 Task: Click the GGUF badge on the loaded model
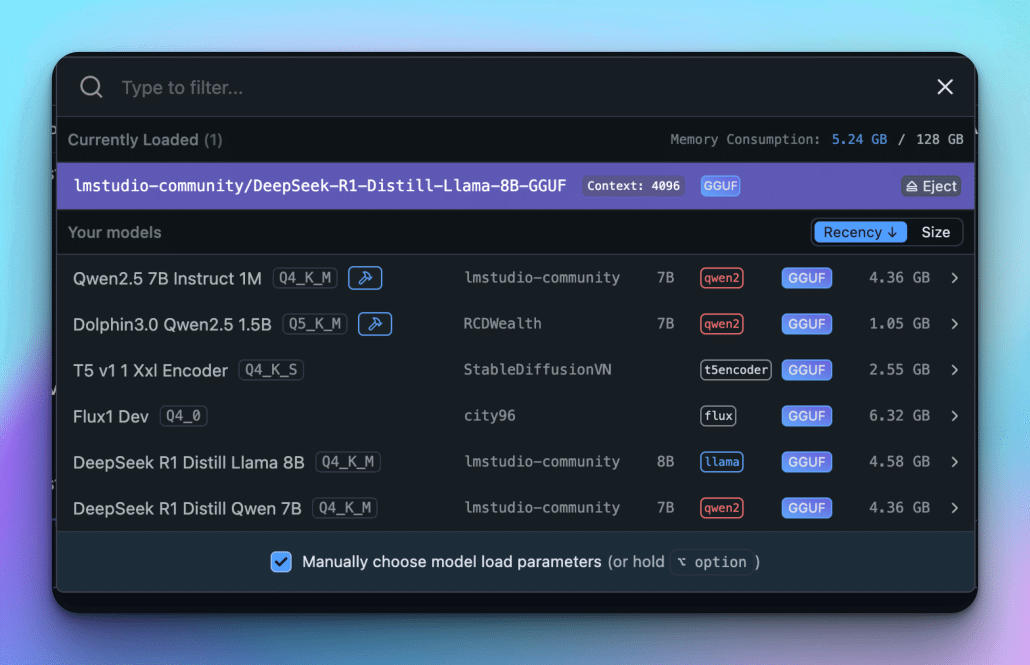tap(720, 186)
